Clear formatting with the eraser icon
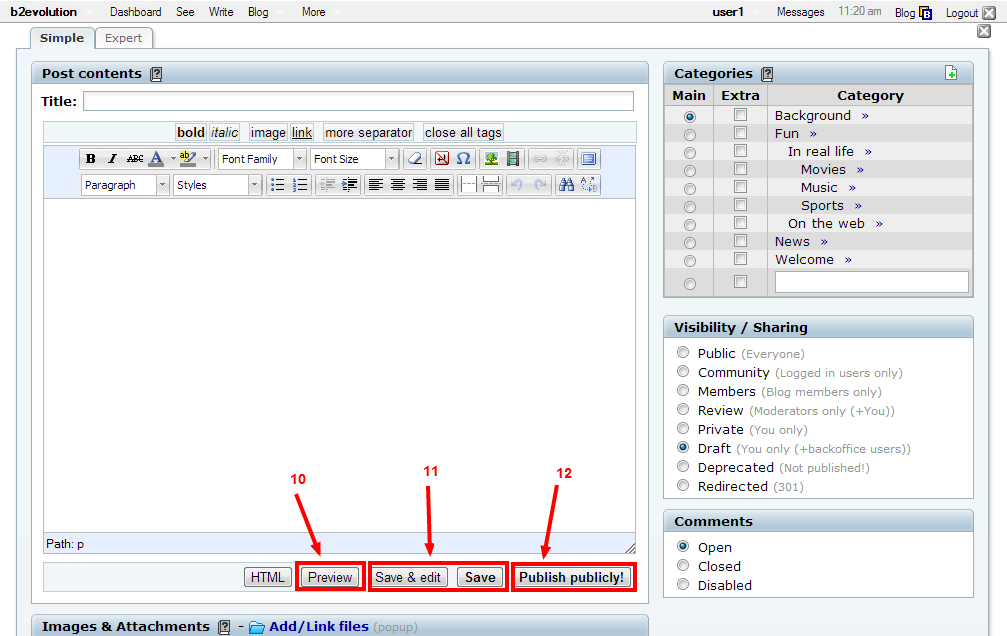Screen dimensions: 1007x636 [416, 159]
